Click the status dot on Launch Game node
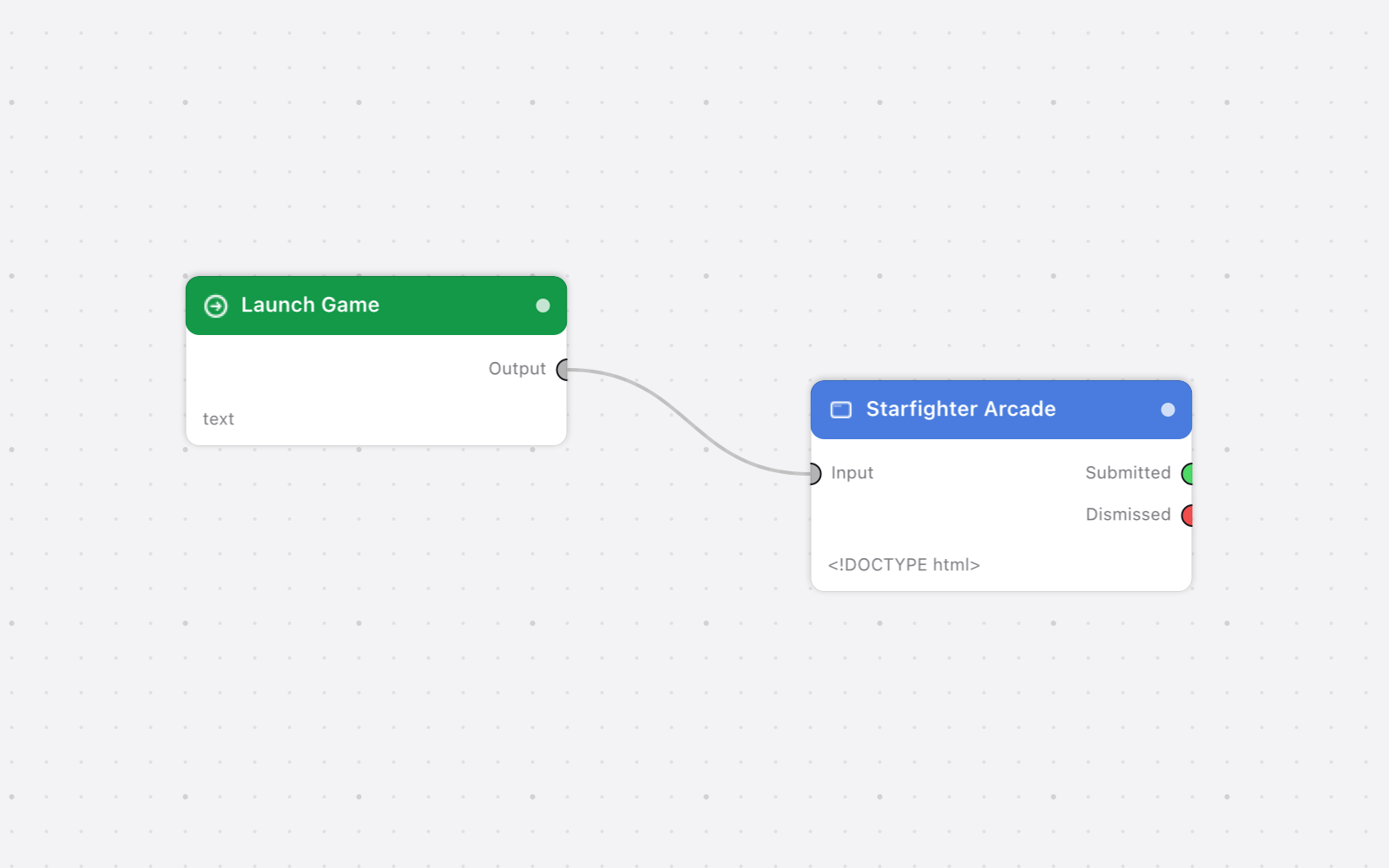This screenshot has width=1389, height=868. pyautogui.click(x=543, y=306)
